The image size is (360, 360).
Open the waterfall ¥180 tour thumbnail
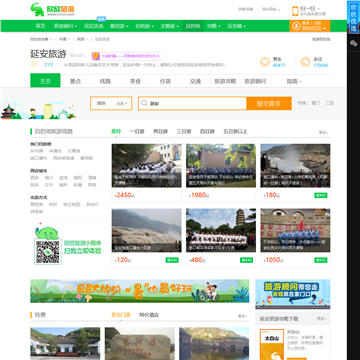click(295, 166)
